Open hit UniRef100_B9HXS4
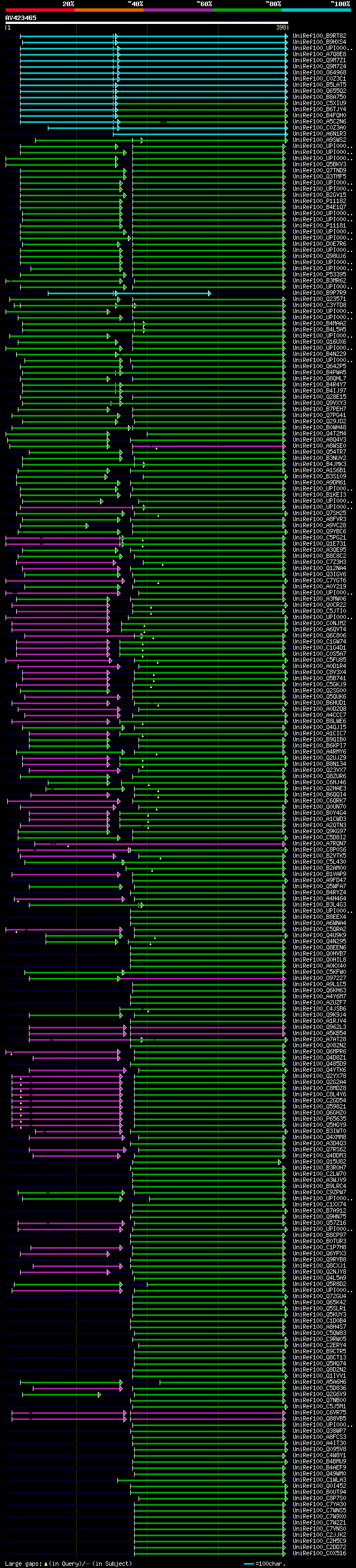The image size is (356, 1568). pyautogui.click(x=319, y=42)
